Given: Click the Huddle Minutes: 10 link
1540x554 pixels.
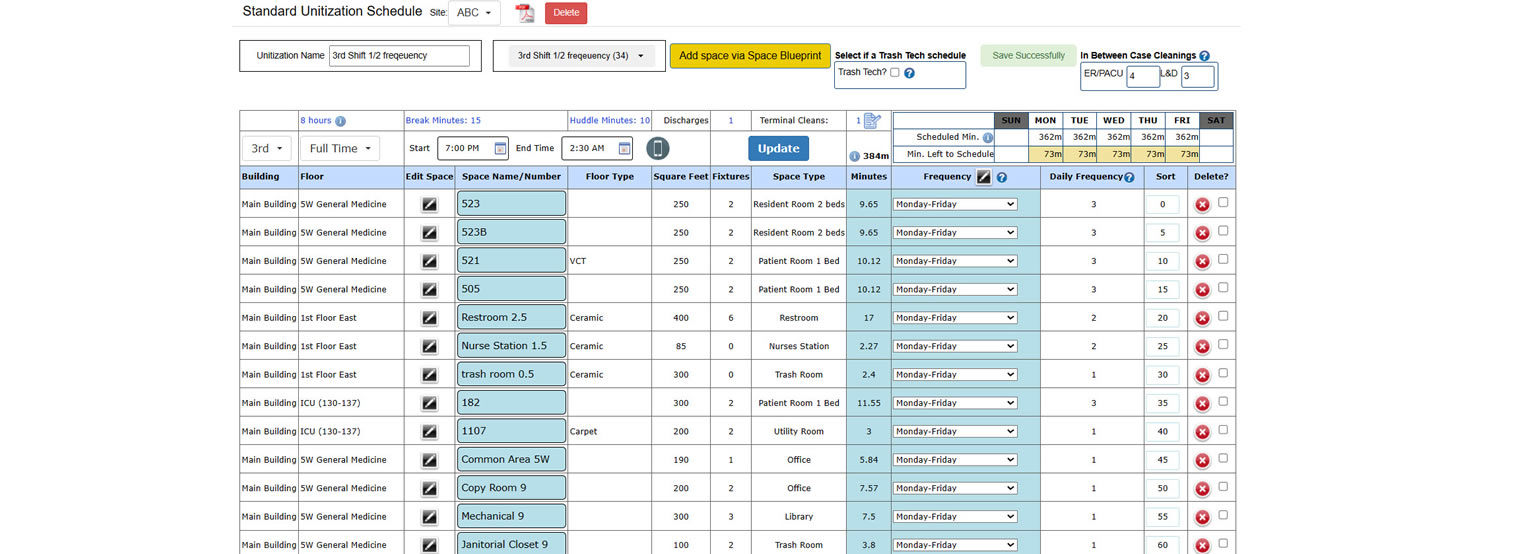Looking at the screenshot, I should click(x=610, y=121).
